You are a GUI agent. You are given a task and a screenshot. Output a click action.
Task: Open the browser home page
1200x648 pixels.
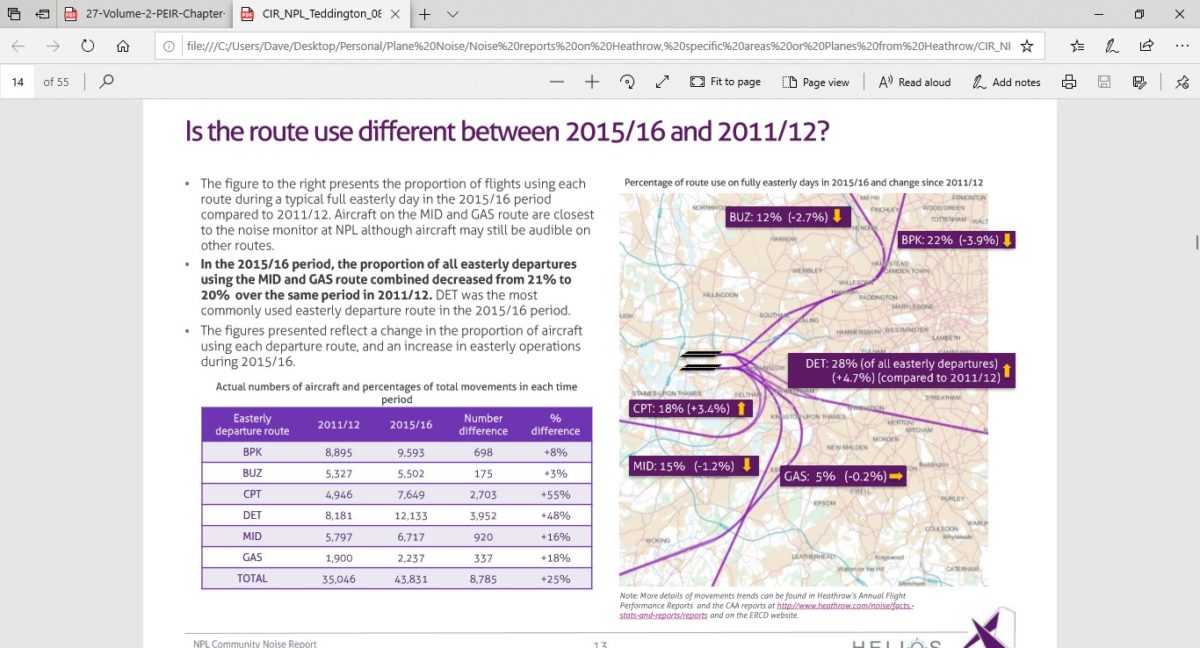[x=123, y=46]
